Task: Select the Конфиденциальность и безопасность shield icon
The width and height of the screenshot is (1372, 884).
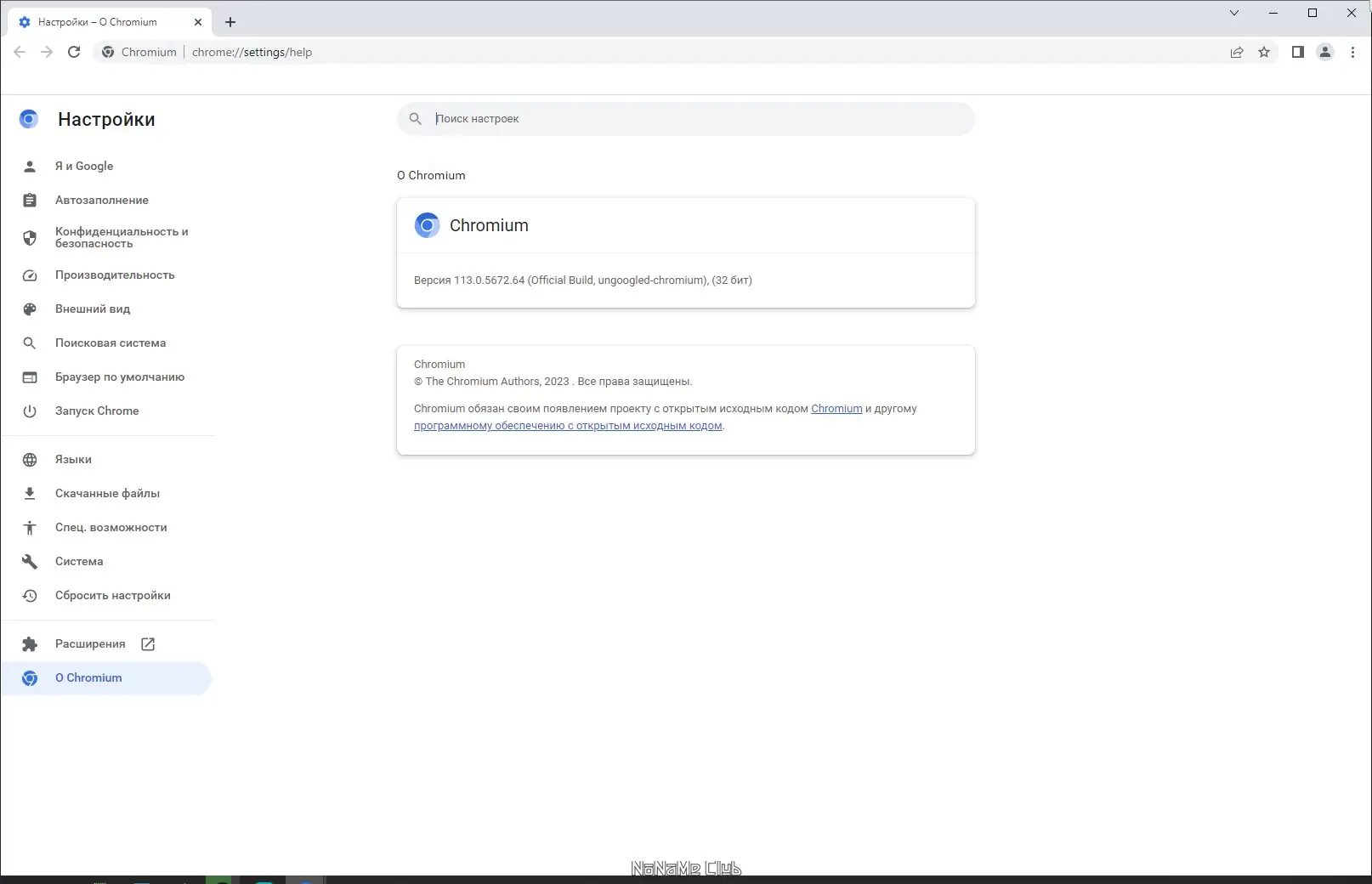Action: click(x=30, y=238)
